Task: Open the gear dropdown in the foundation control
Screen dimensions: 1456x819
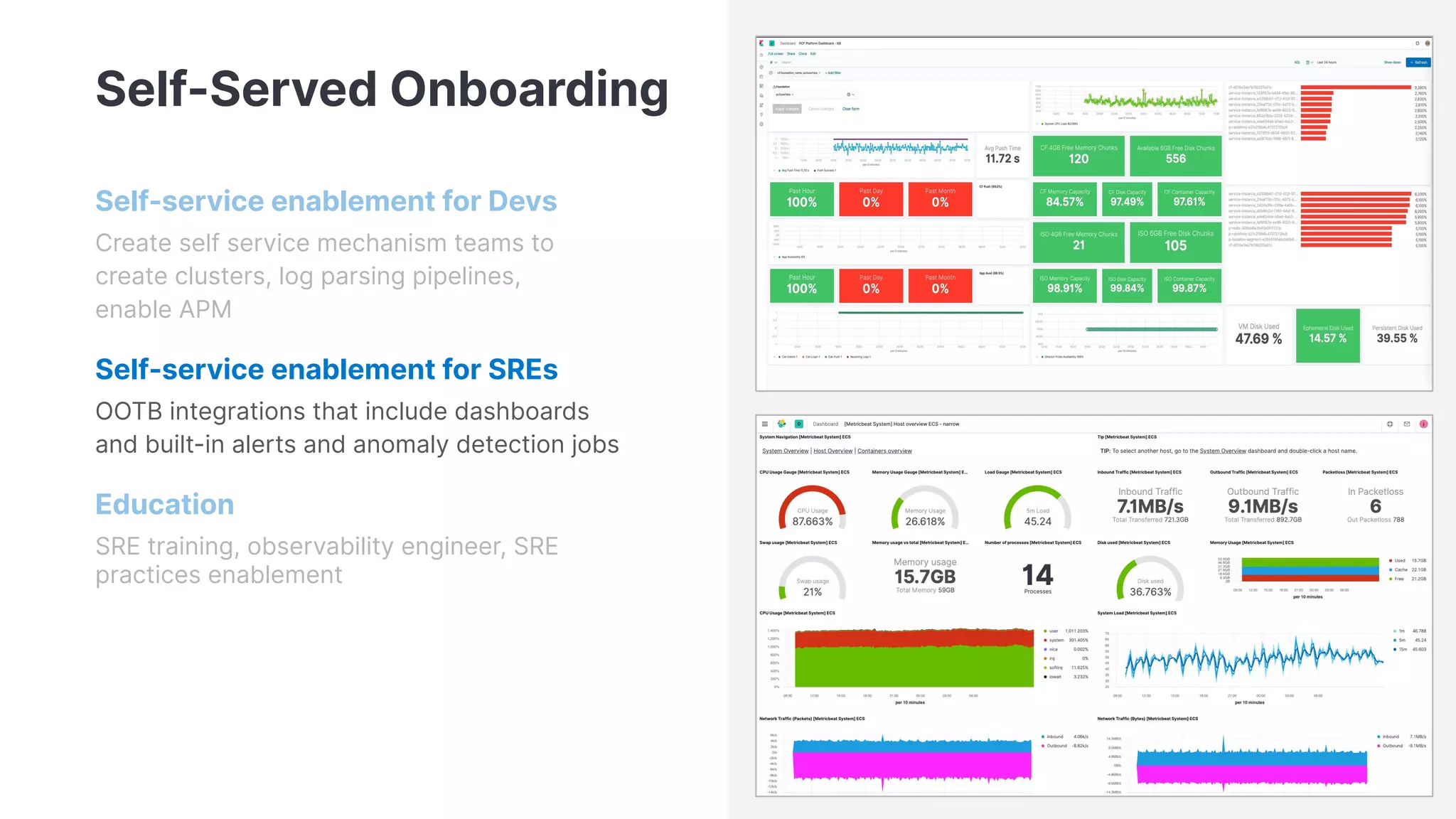Action: click(851, 95)
